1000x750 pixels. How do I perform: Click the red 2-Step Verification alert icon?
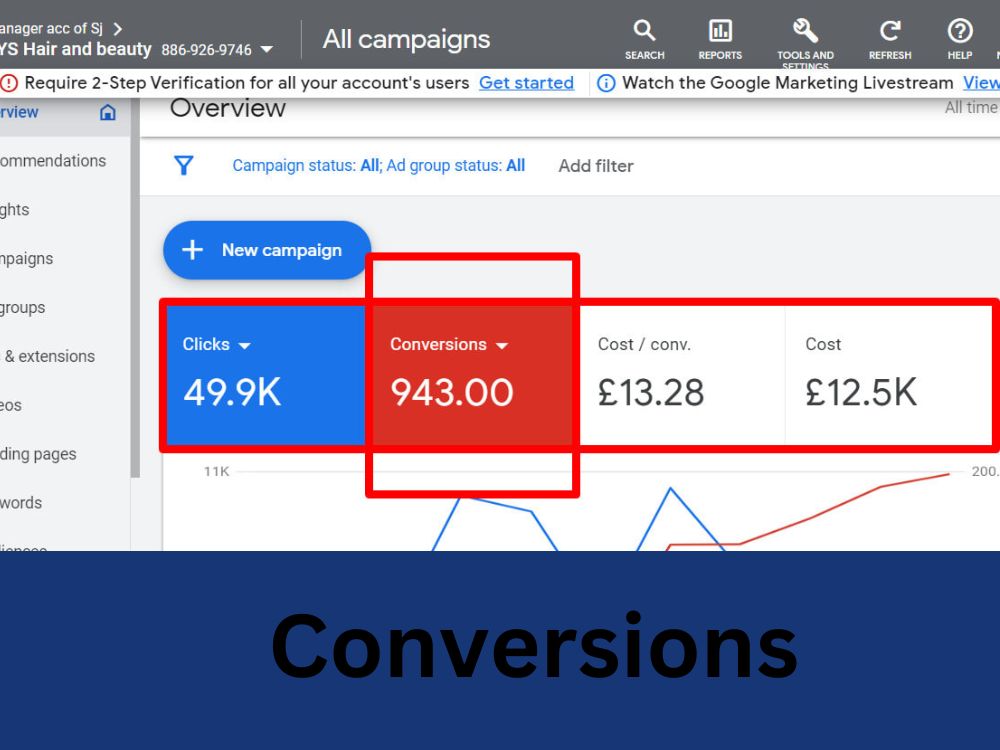[x=9, y=83]
